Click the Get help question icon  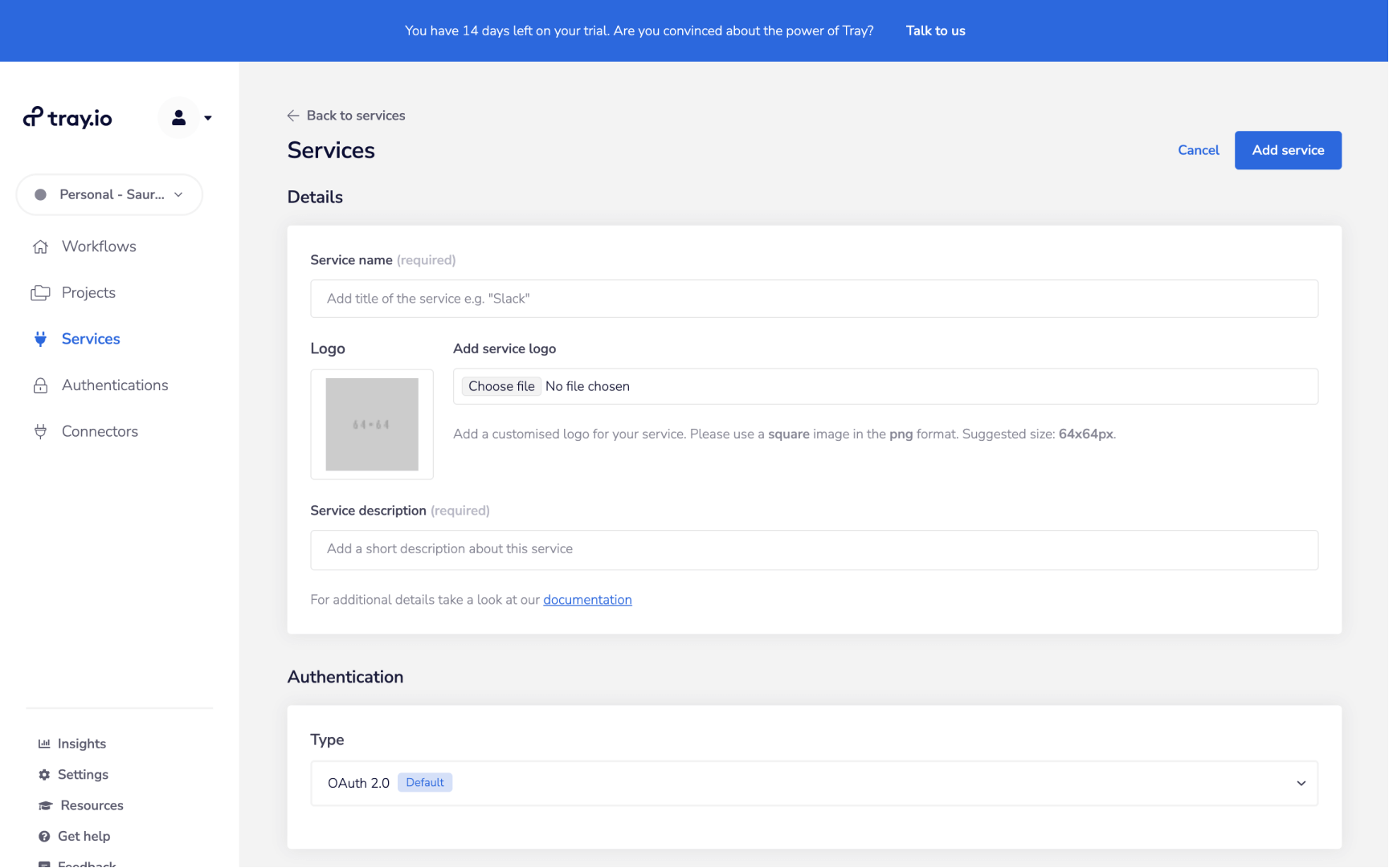pos(44,837)
